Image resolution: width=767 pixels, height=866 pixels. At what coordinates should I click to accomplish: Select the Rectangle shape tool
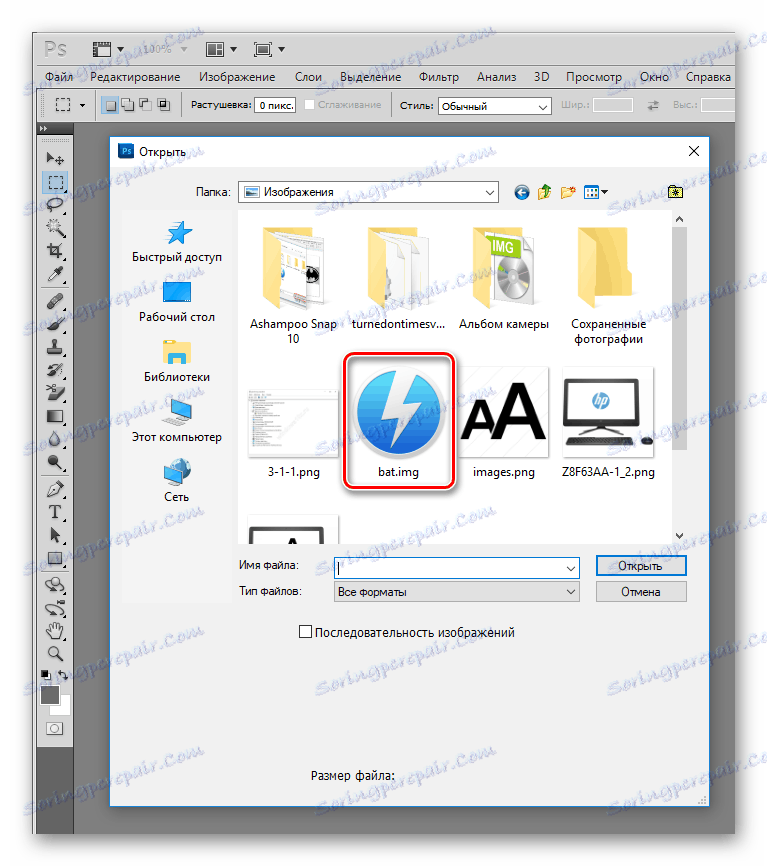55,558
